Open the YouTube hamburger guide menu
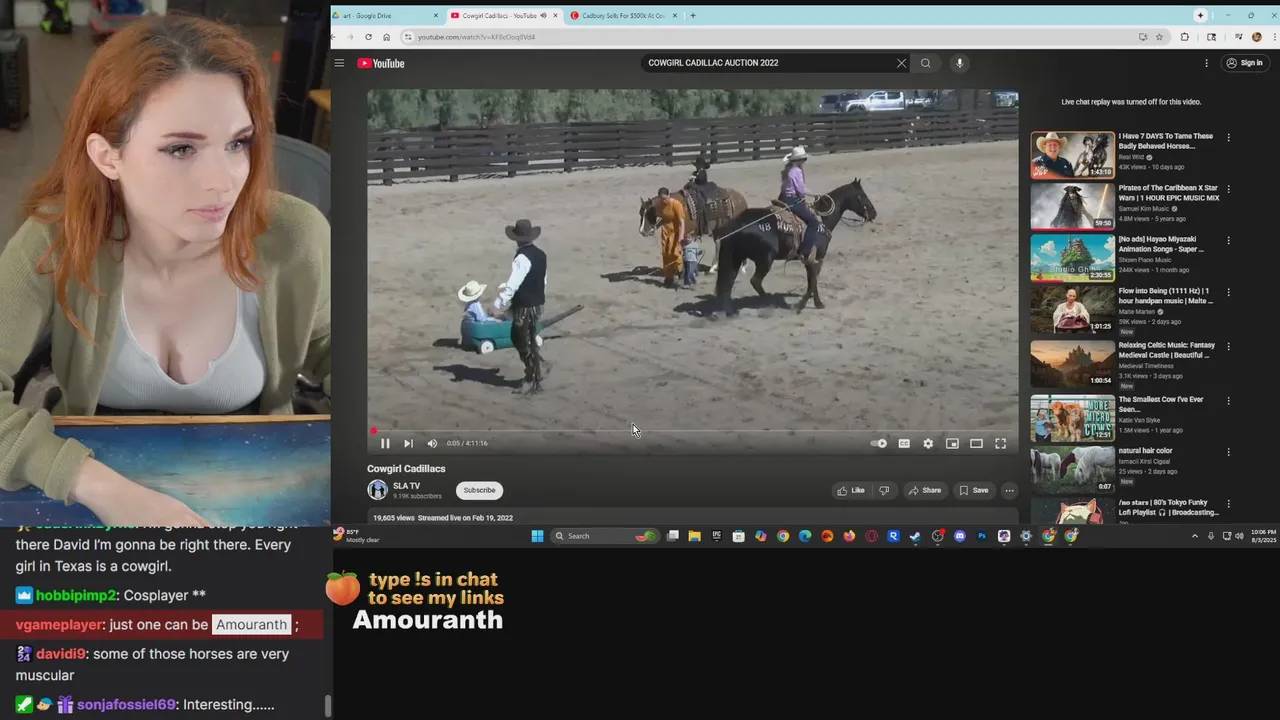1280x720 pixels. pyautogui.click(x=339, y=63)
